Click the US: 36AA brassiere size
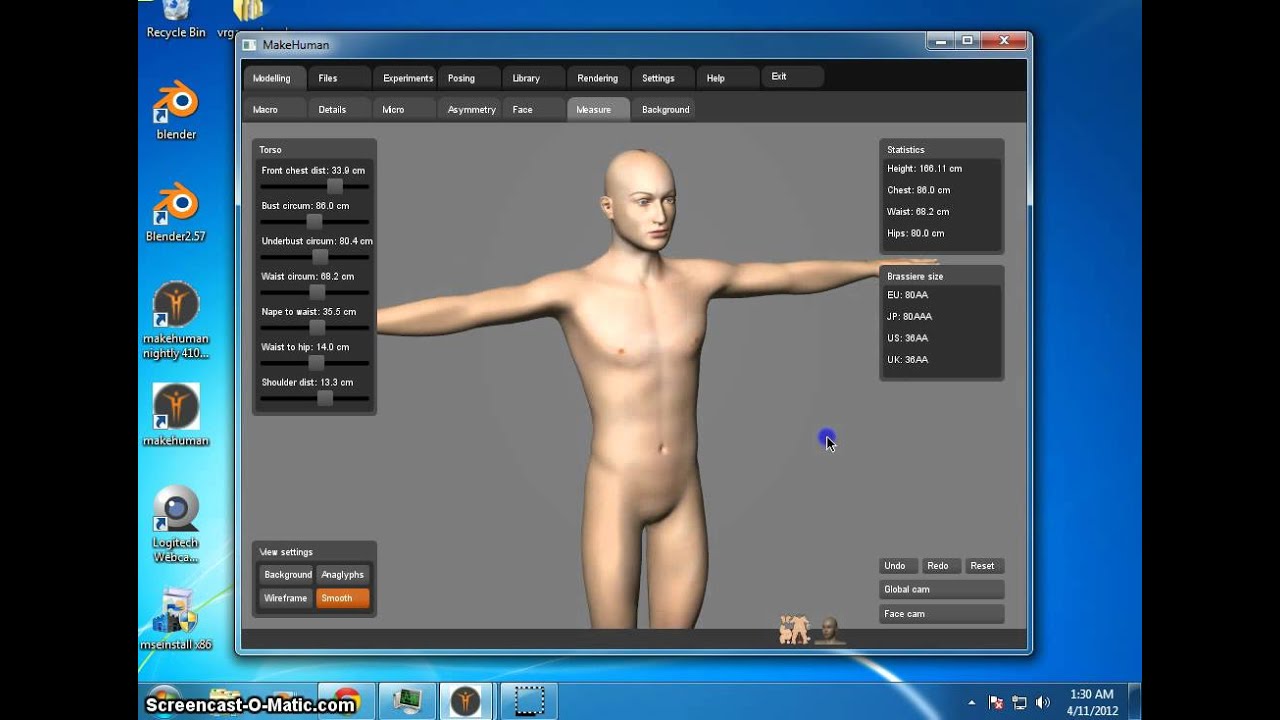 point(907,338)
